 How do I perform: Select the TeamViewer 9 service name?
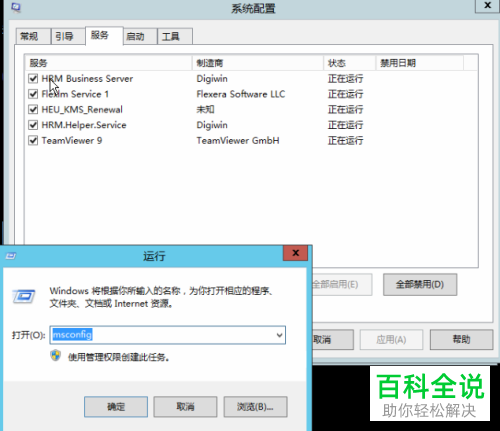coord(72,141)
